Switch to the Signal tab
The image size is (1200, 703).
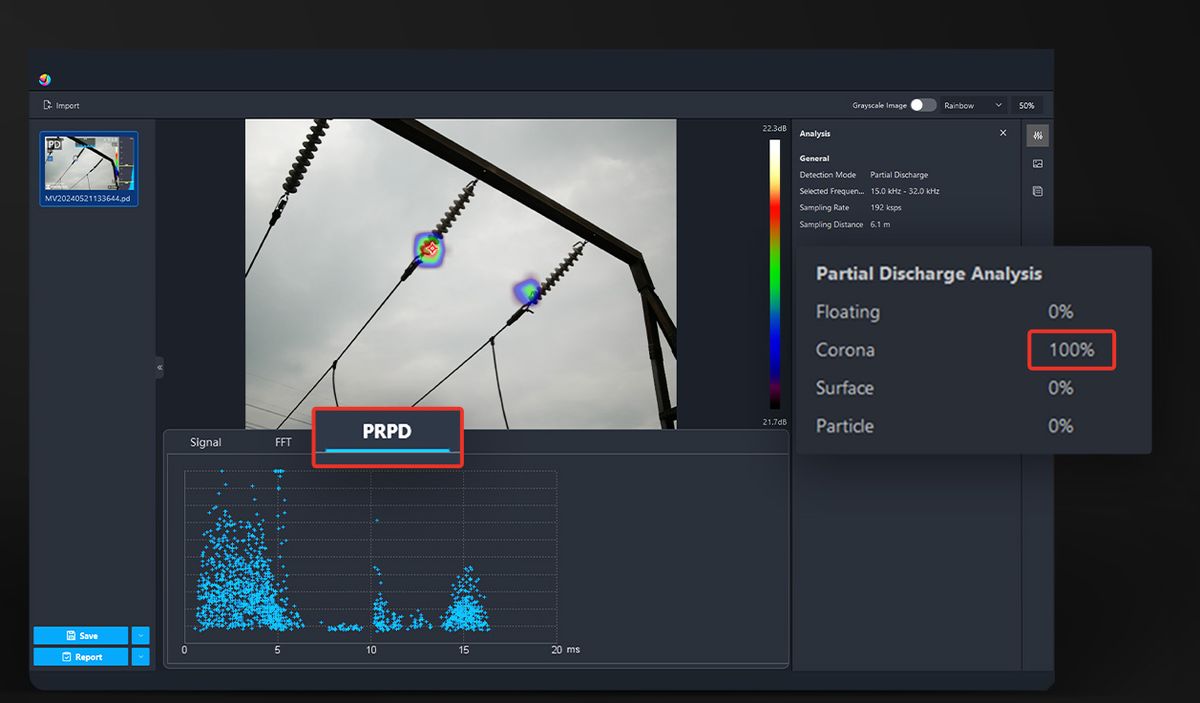pyautogui.click(x=206, y=442)
